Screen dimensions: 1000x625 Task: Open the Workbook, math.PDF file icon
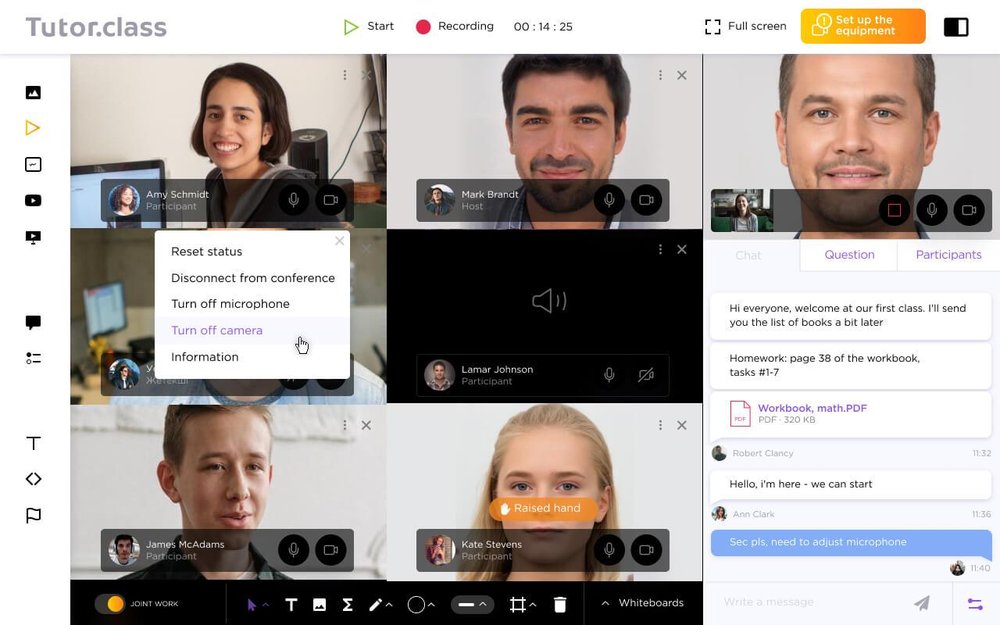[740, 413]
